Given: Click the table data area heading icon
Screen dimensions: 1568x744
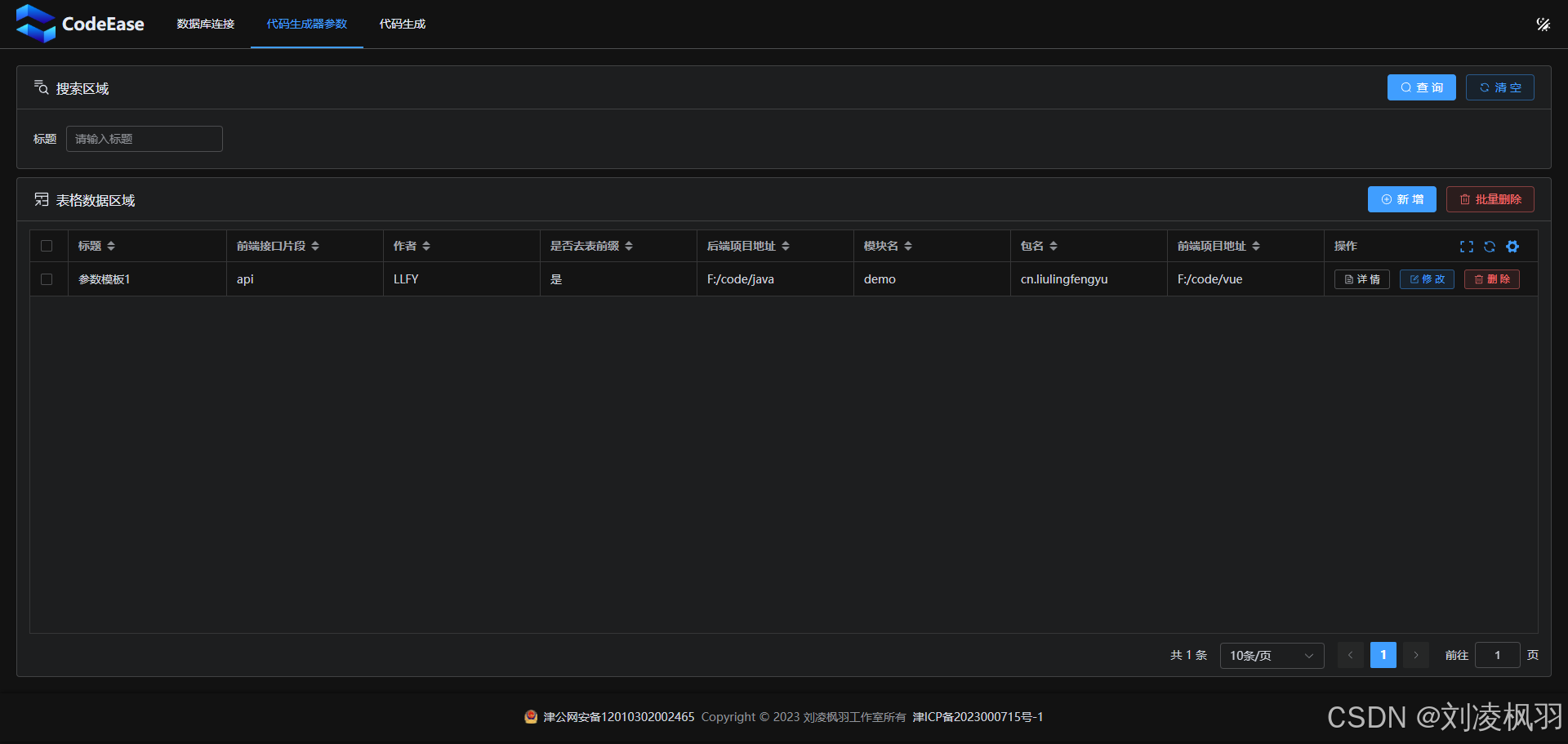Looking at the screenshot, I should tap(41, 199).
